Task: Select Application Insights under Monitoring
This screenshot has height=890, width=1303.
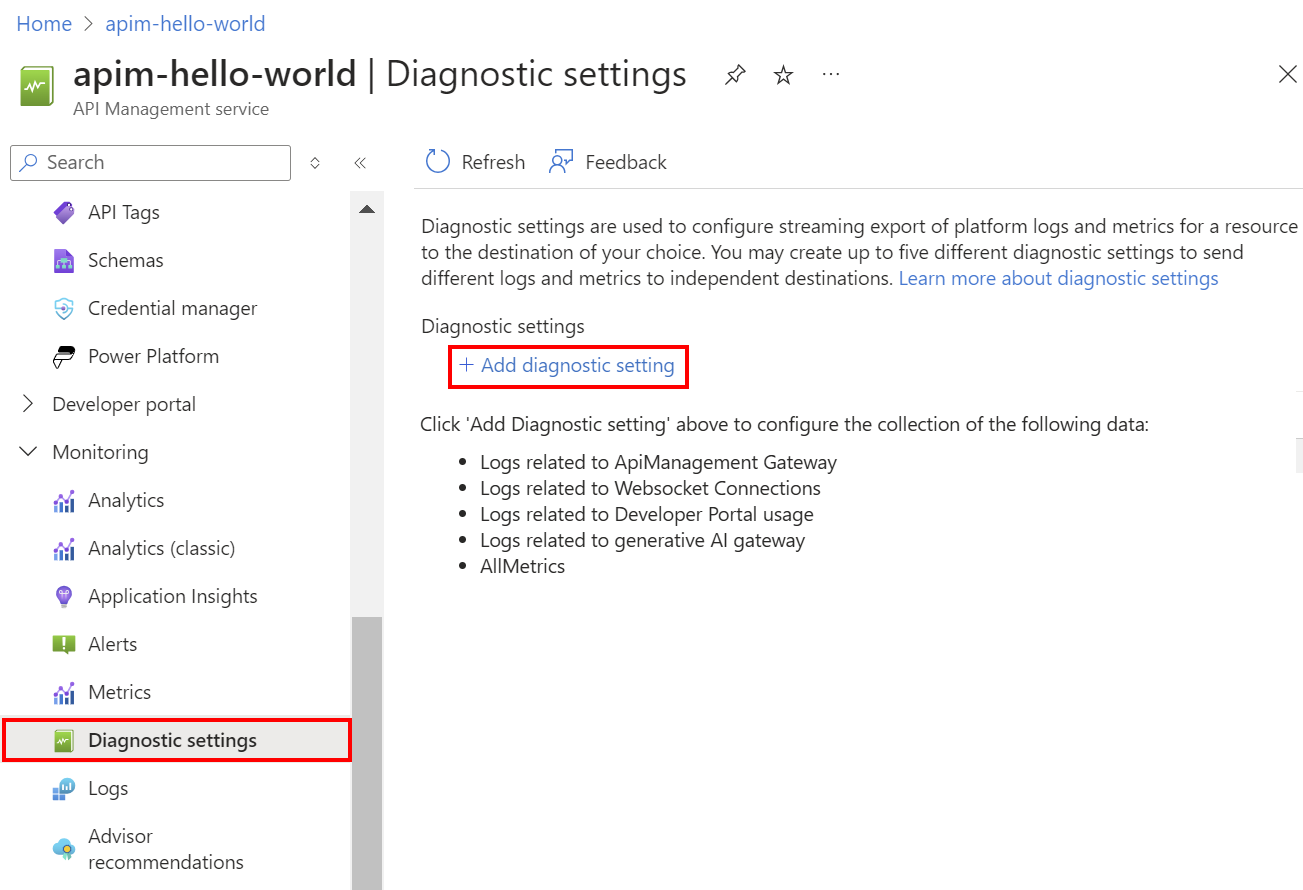Action: click(173, 596)
